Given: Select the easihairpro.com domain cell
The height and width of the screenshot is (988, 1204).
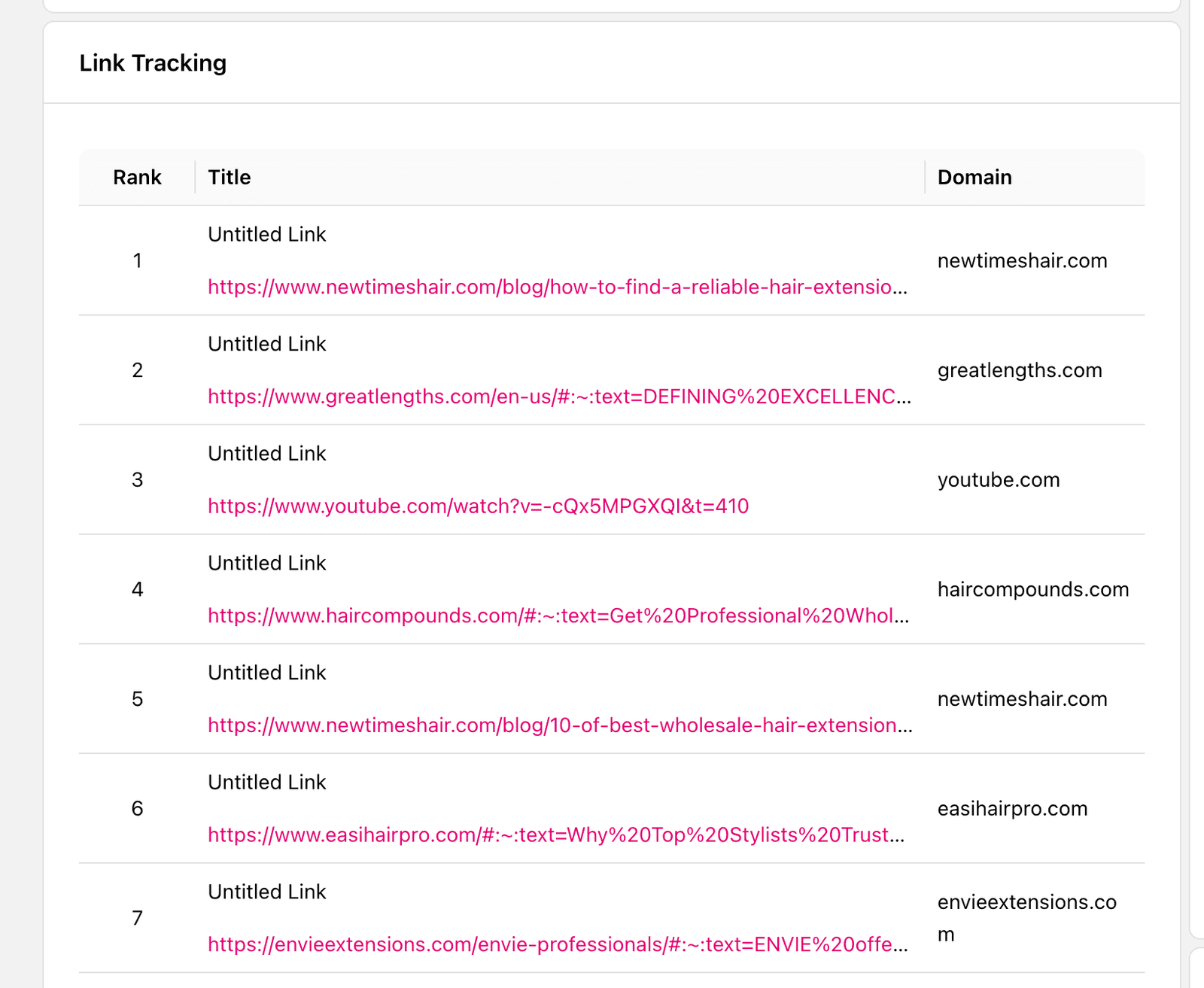Looking at the screenshot, I should coord(1012,809).
